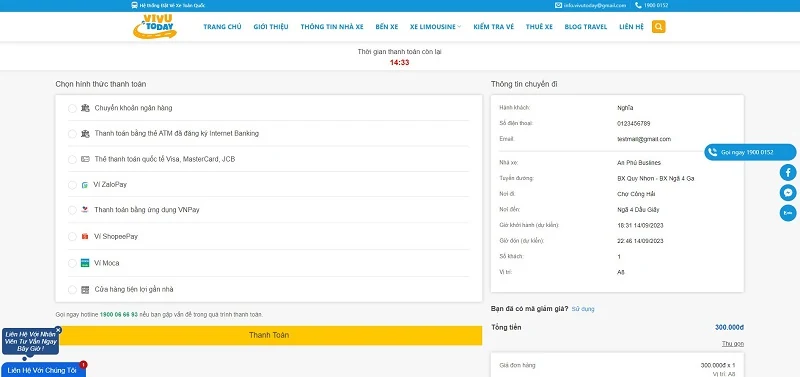
Task: Click pickup time 22:46 14/09/2023
Action: pyautogui.click(x=640, y=241)
